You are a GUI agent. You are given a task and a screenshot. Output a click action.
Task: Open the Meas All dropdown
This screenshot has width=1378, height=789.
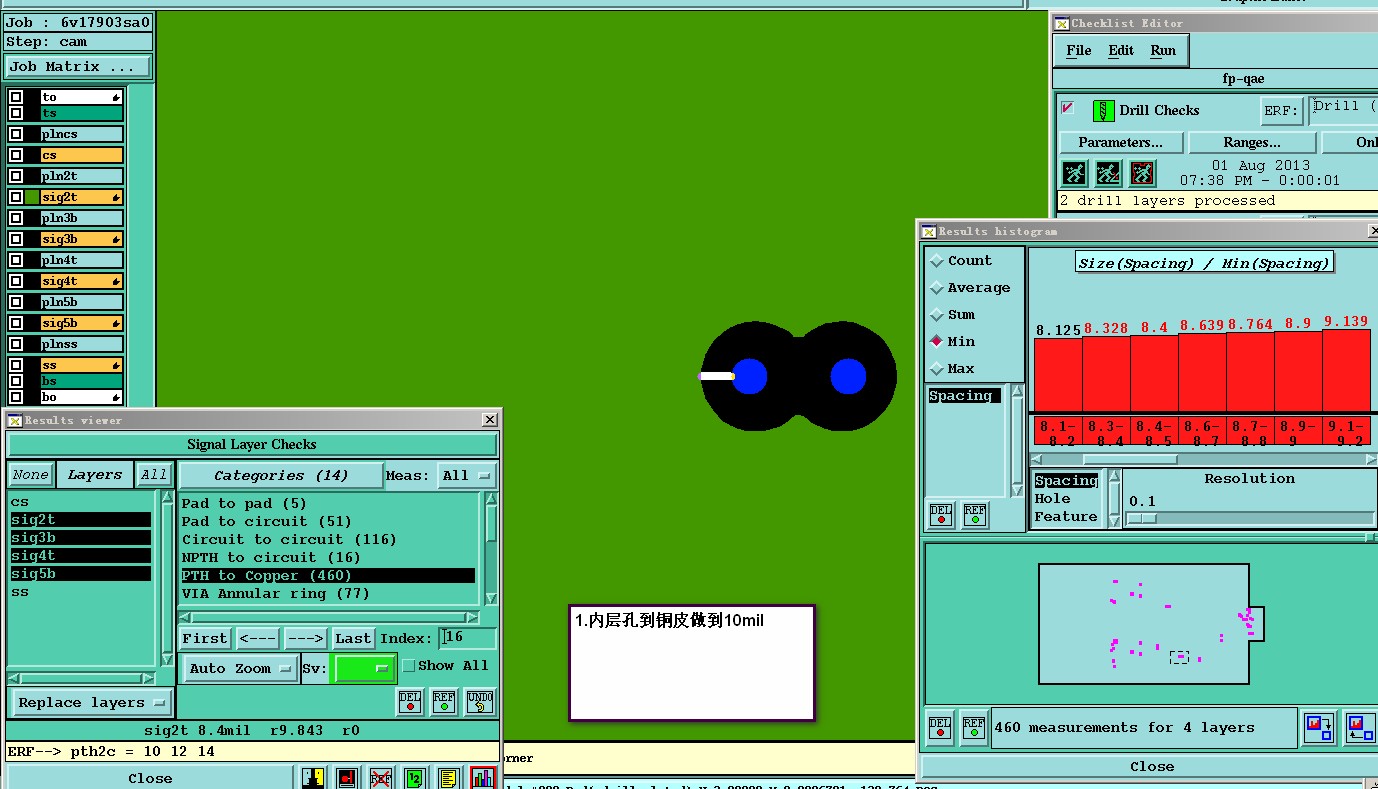click(x=468, y=476)
